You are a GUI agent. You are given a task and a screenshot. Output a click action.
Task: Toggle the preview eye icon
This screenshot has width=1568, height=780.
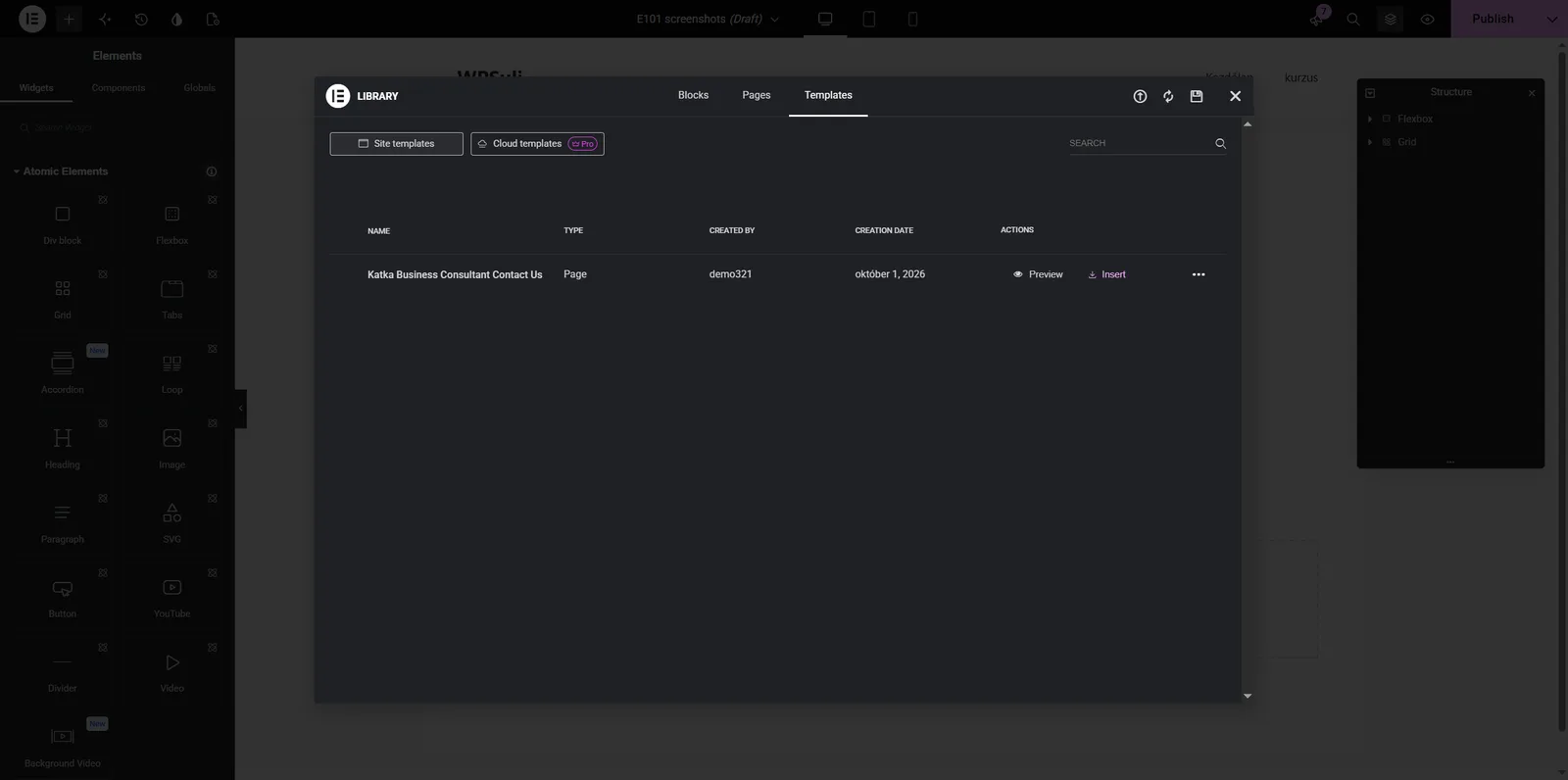point(1427,19)
